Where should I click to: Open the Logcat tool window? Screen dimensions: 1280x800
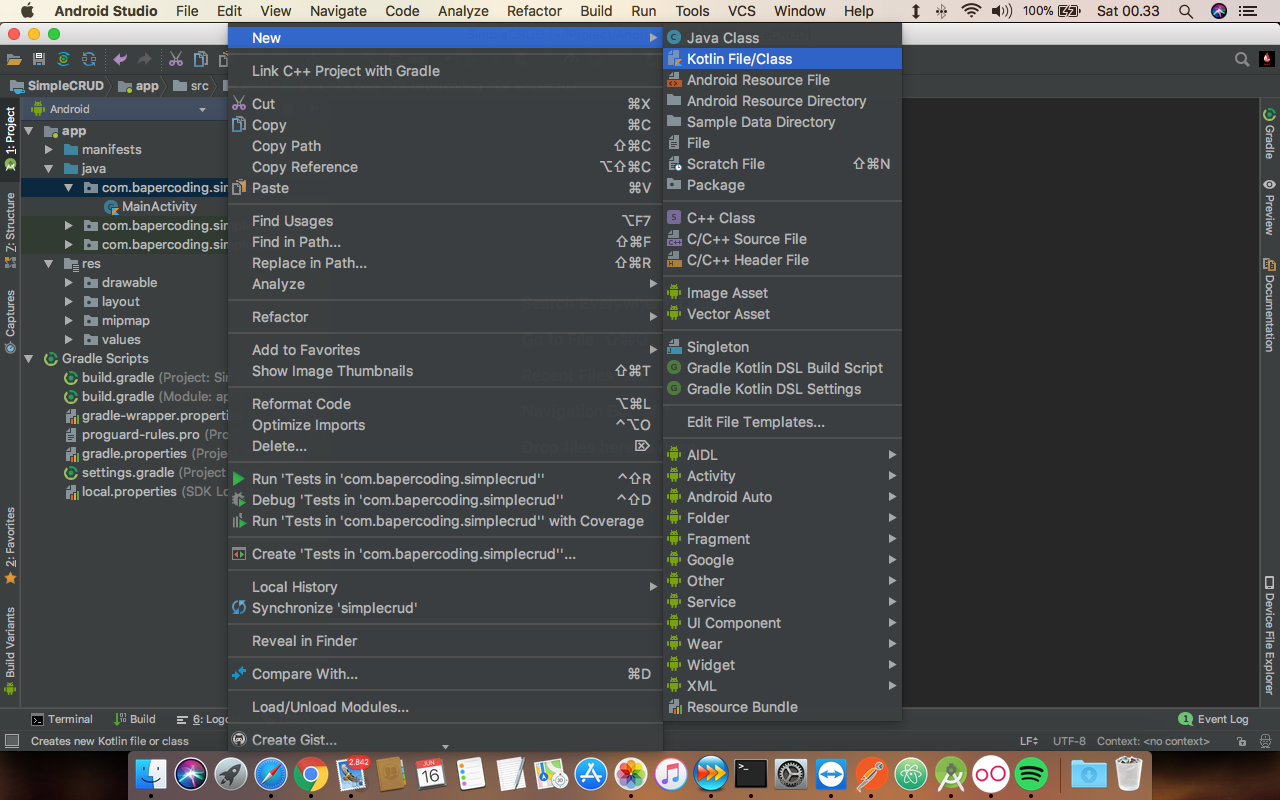[x=202, y=719]
